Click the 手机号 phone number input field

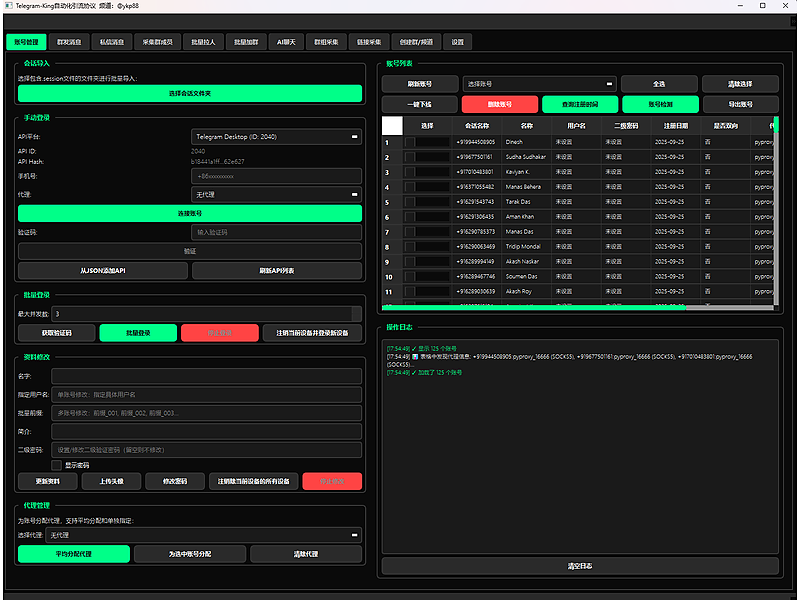point(276,175)
